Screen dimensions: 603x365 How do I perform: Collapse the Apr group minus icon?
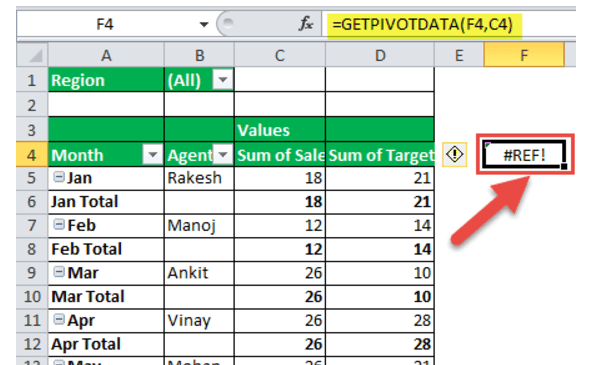tap(58, 319)
